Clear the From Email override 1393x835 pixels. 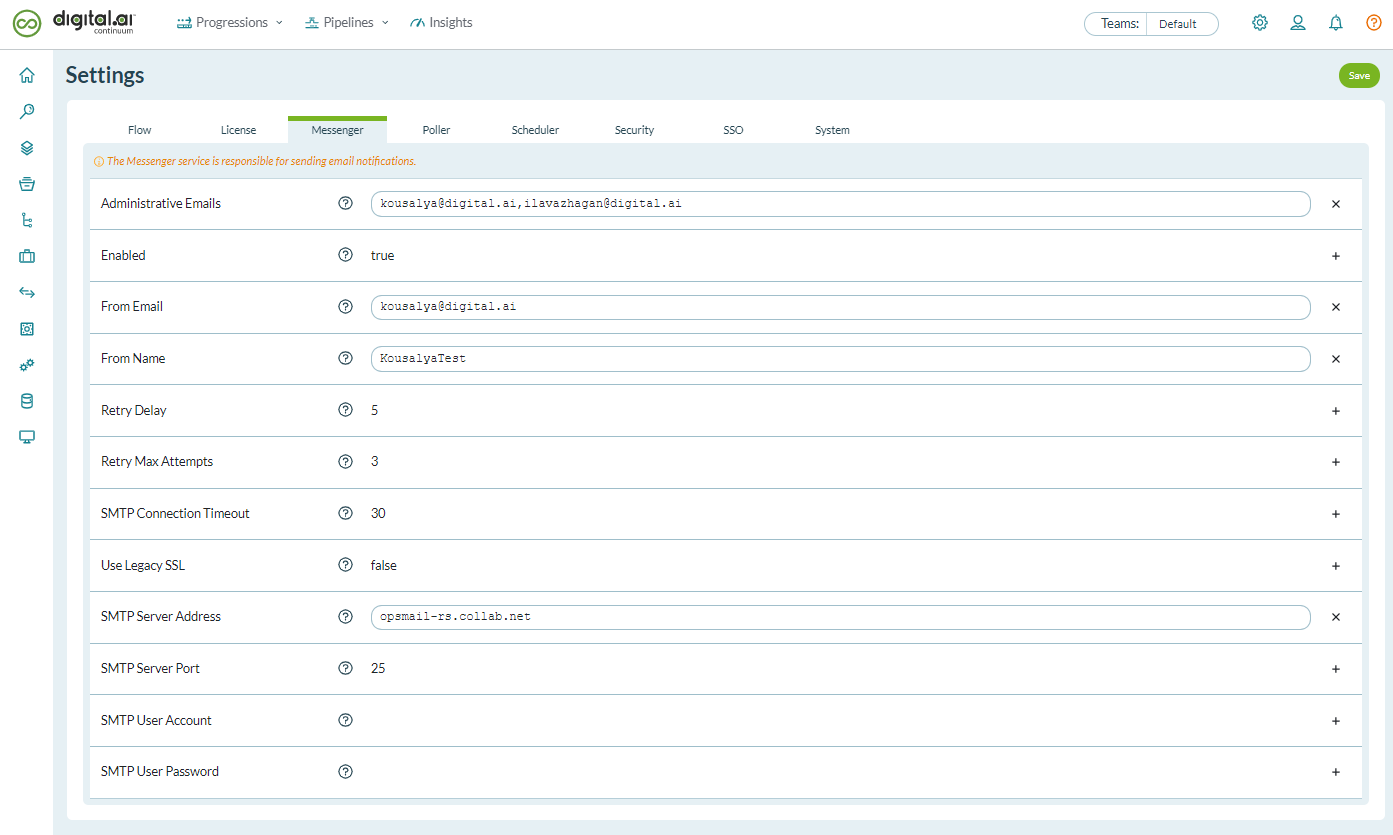(x=1336, y=307)
